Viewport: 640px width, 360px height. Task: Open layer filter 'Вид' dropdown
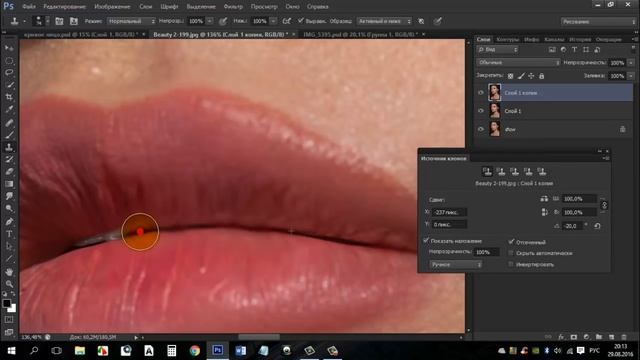tap(497, 49)
